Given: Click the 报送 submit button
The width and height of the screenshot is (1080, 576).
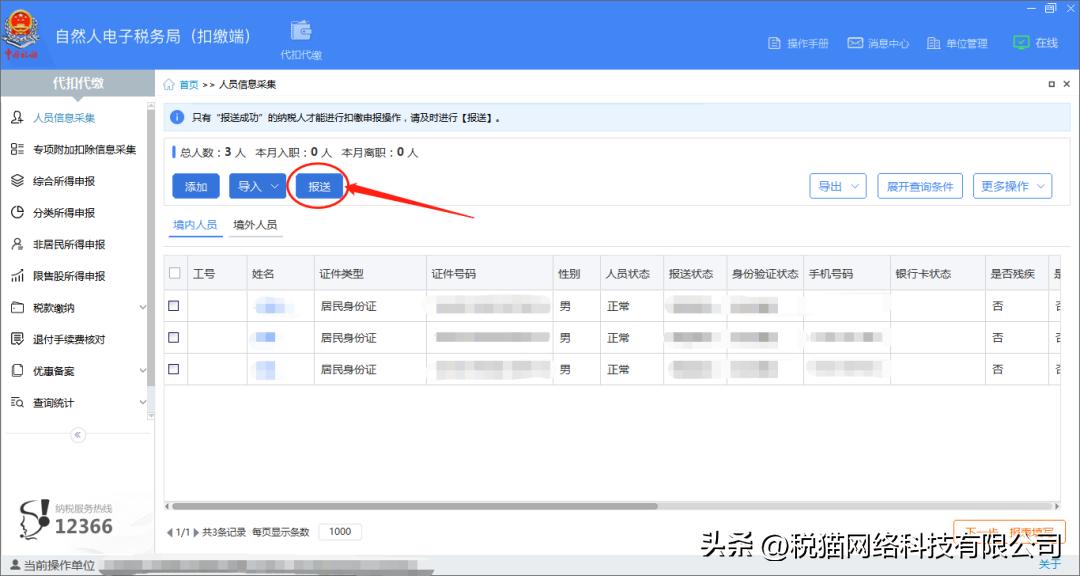Looking at the screenshot, I should pos(318,186).
